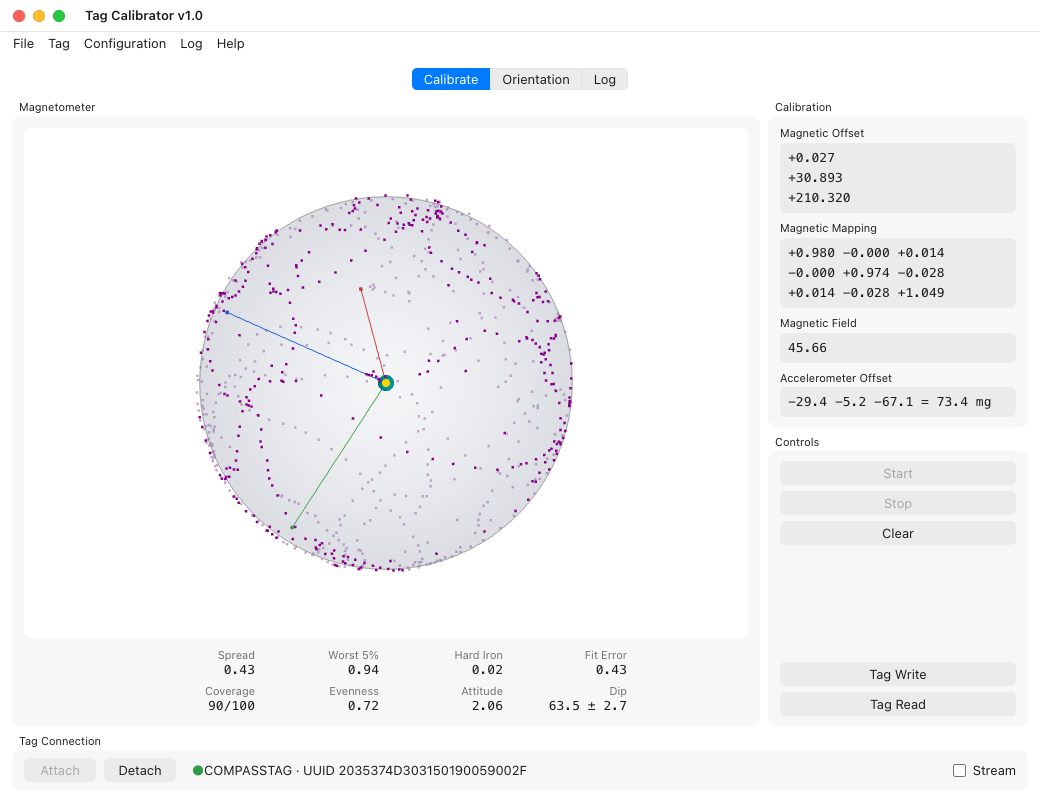
Task: Open the Log menu in menu bar
Action: click(x=191, y=44)
